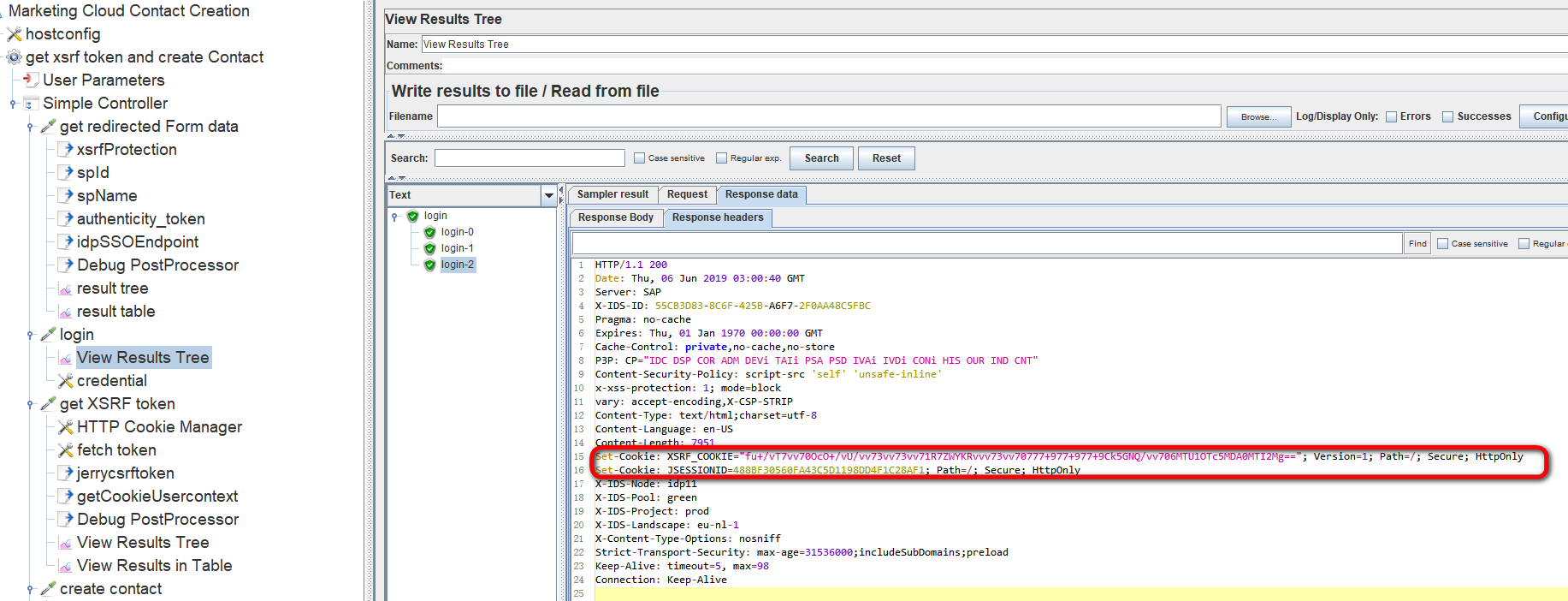Select the selected View Results Tree under login
The height and width of the screenshot is (601, 1568).
pos(143,358)
